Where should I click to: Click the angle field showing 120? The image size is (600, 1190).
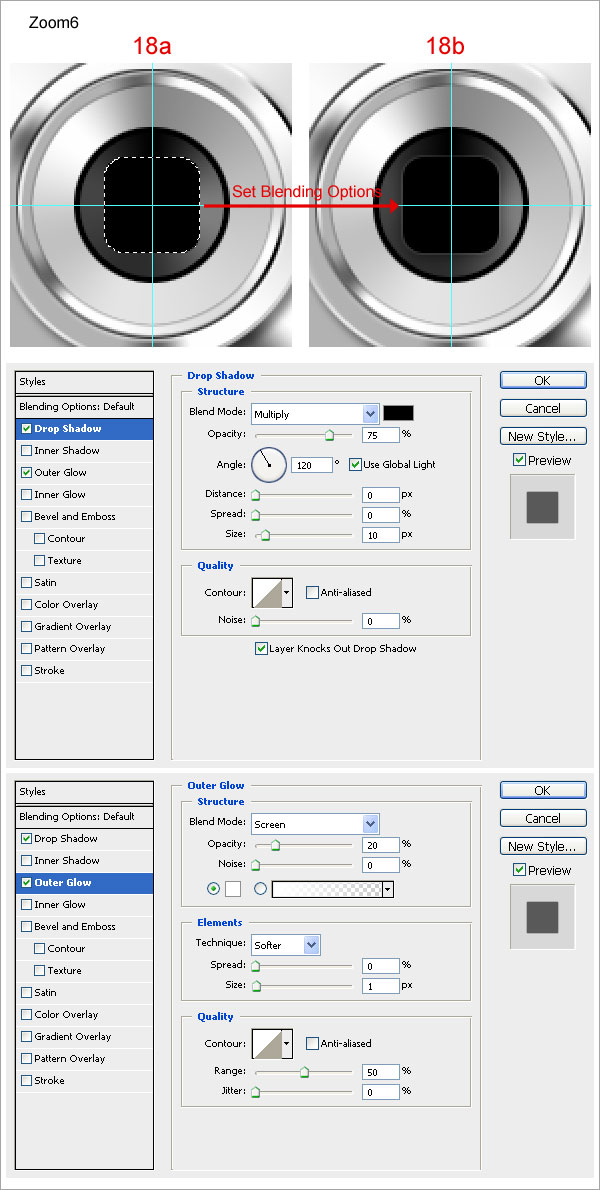[x=311, y=464]
